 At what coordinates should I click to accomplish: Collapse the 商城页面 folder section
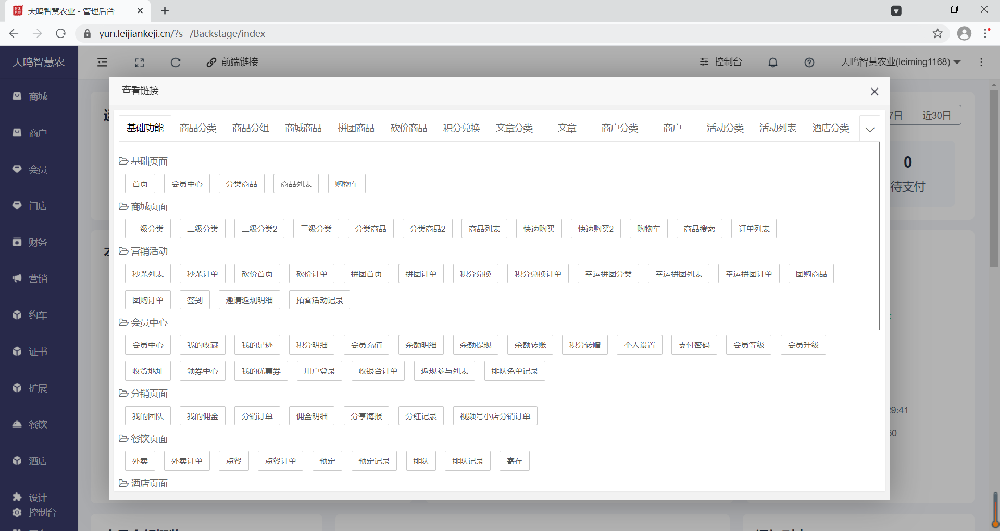pos(143,206)
